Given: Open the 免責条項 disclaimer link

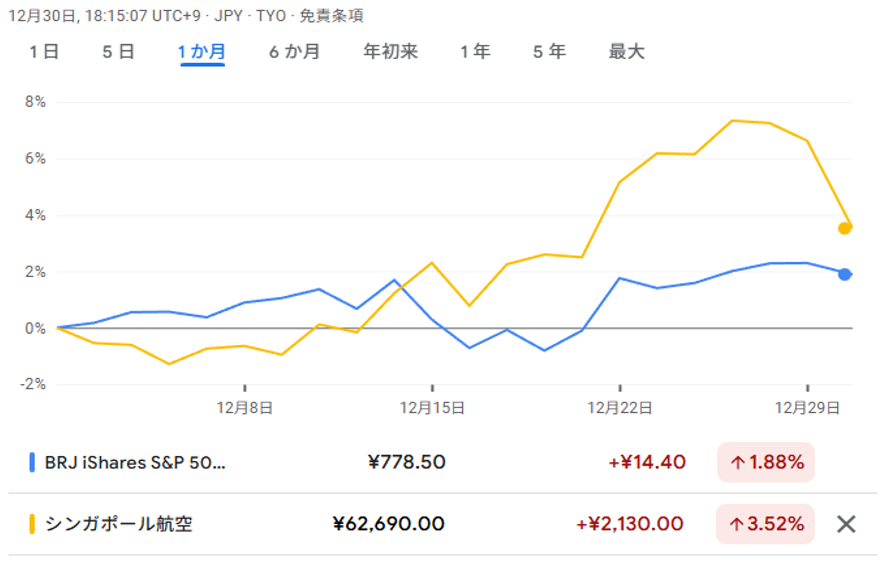Looking at the screenshot, I should click(332, 16).
